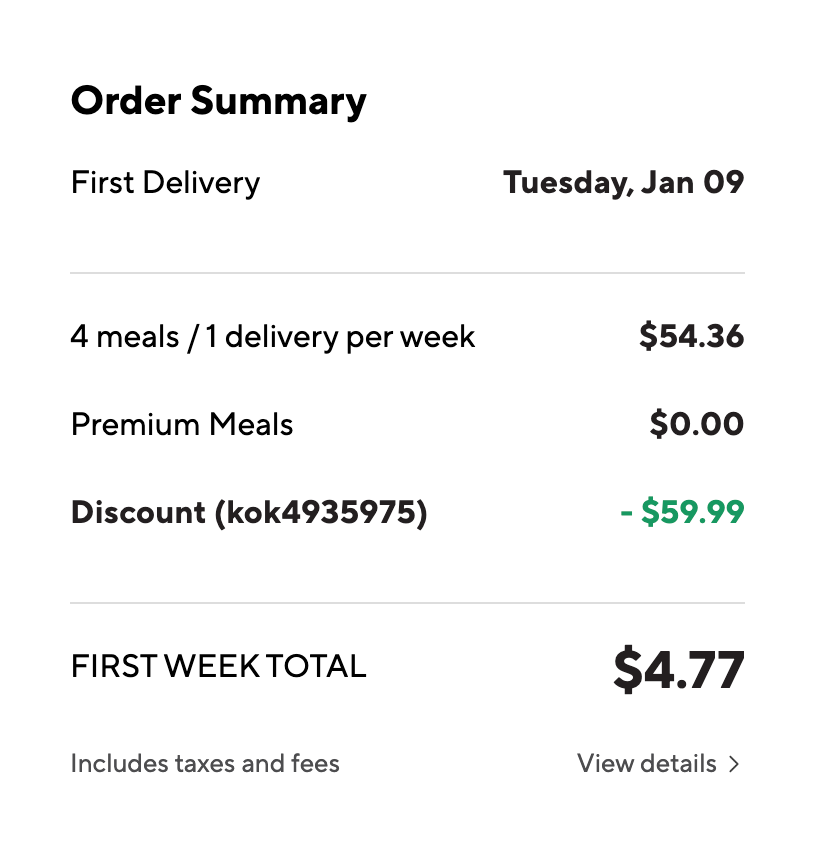820x866 pixels.
Task: Select the First Delivery label
Action: click(165, 183)
